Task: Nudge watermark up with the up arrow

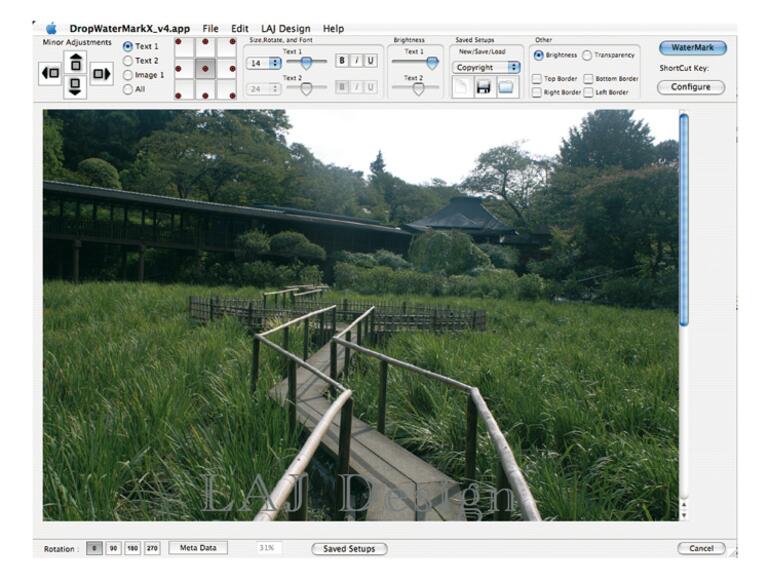Action: (x=75, y=62)
